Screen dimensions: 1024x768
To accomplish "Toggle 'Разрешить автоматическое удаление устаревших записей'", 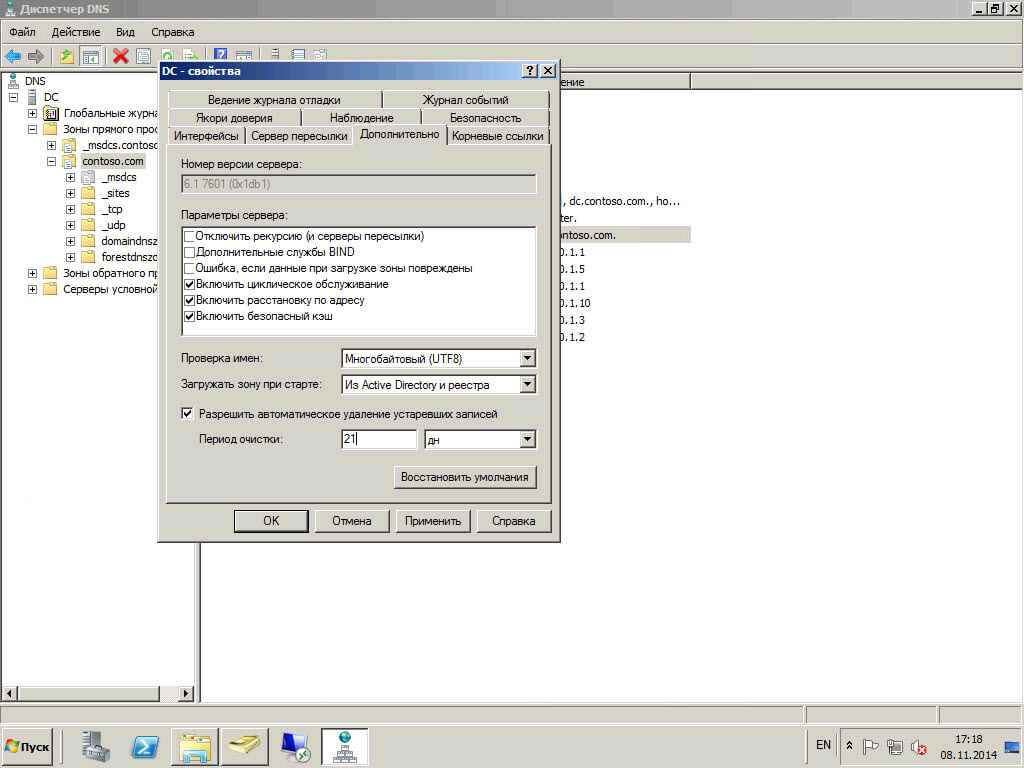I will (187, 413).
